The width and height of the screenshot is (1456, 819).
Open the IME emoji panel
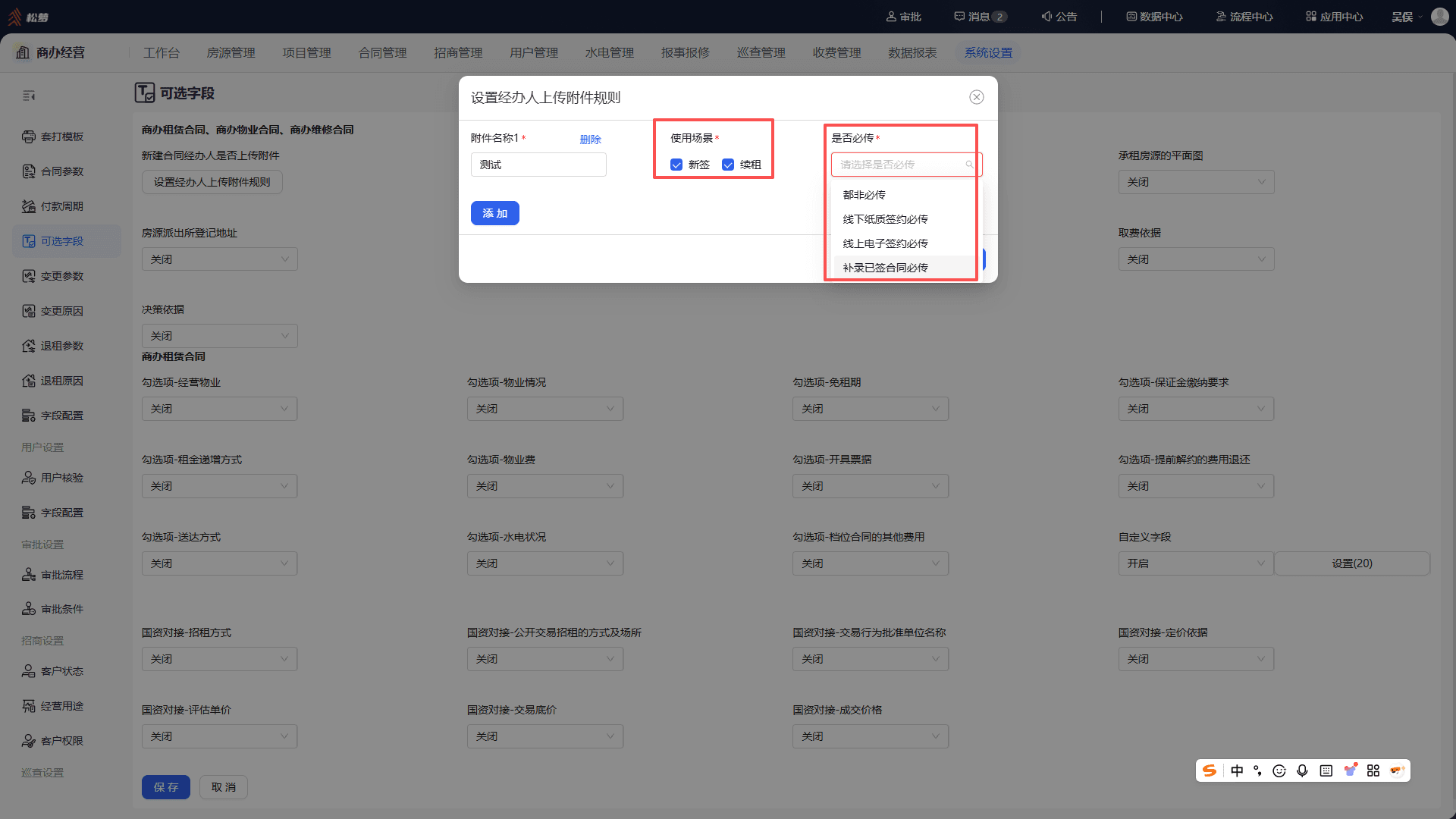(x=1279, y=770)
